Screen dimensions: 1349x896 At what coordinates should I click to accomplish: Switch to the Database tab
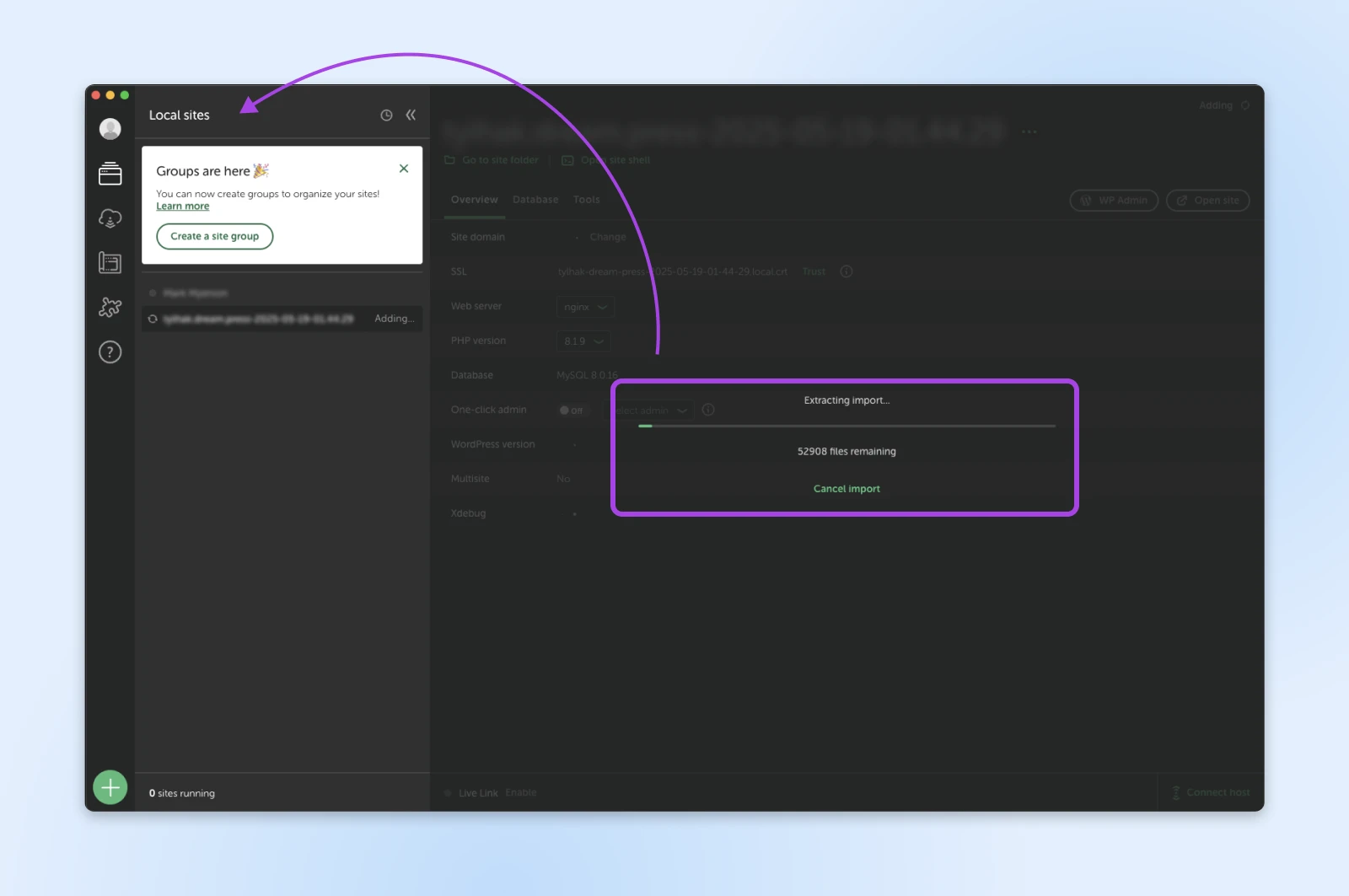tap(535, 200)
